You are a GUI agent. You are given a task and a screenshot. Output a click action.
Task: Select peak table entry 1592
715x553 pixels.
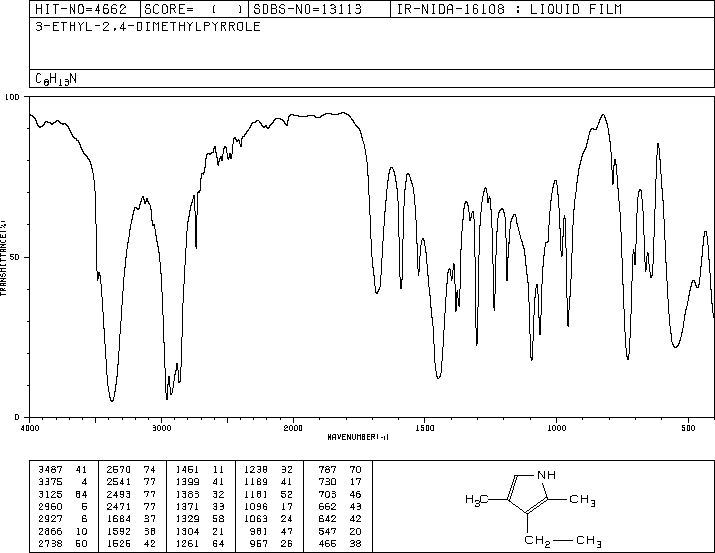119,531
